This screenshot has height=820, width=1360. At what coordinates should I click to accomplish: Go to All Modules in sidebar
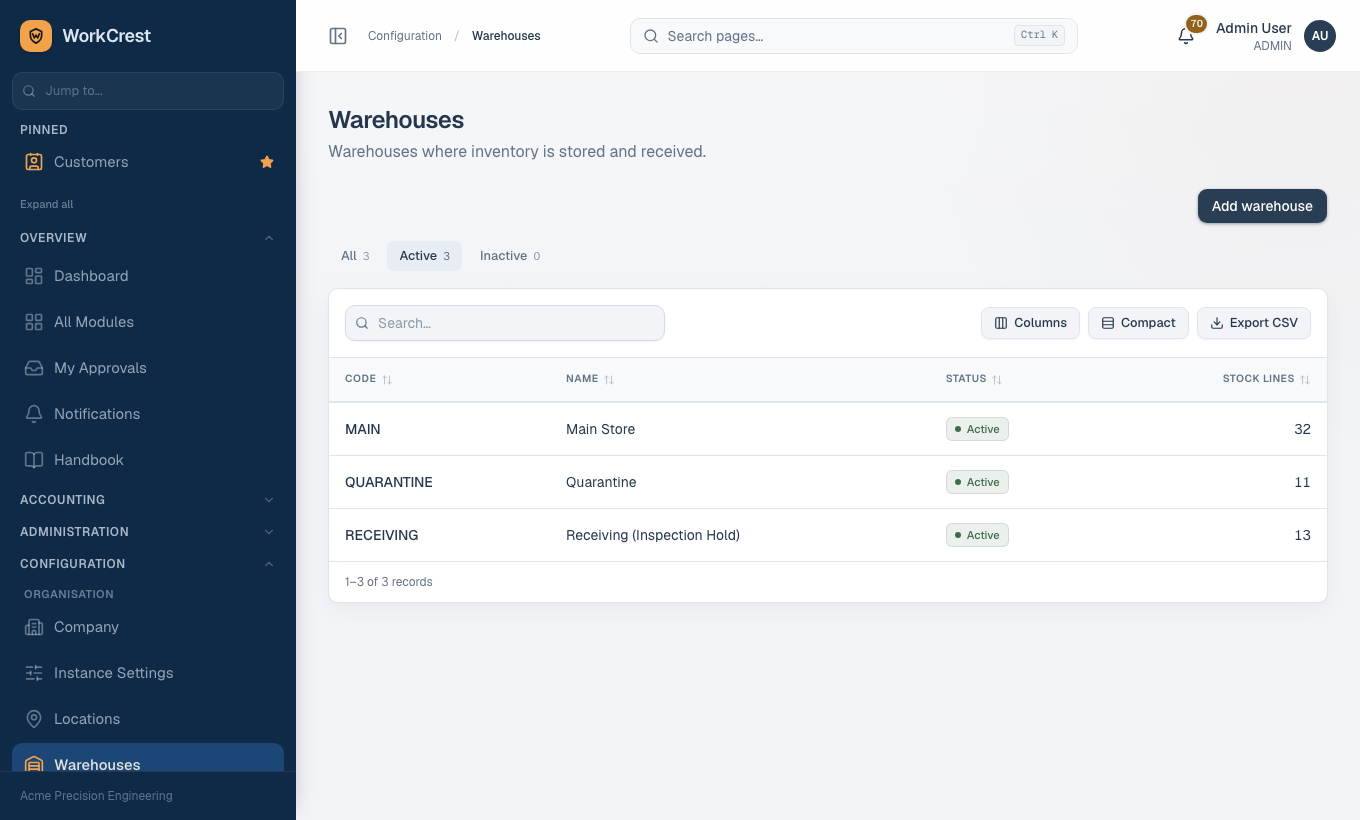(148, 322)
